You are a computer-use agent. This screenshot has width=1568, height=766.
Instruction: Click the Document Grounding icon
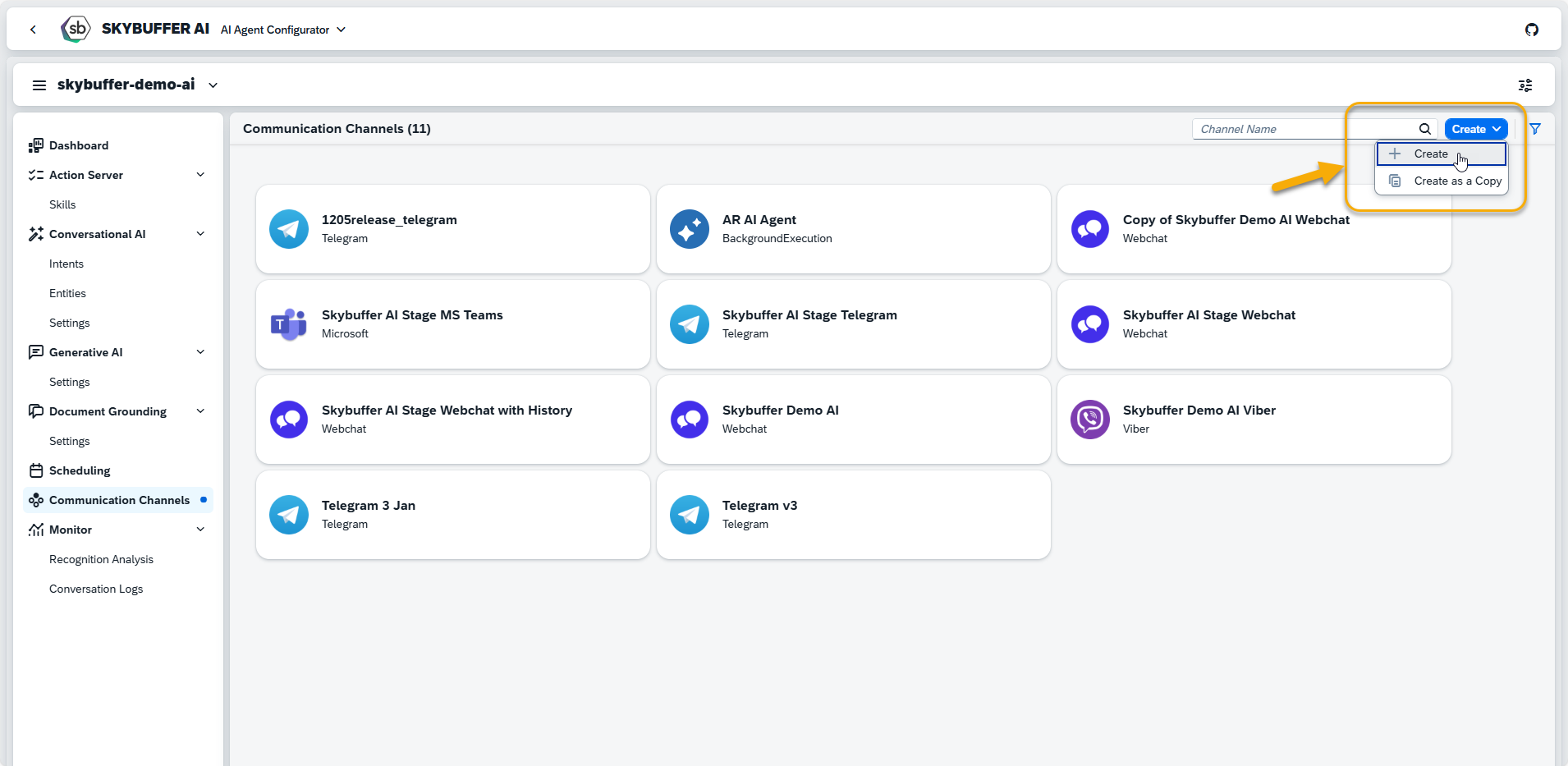(35, 411)
